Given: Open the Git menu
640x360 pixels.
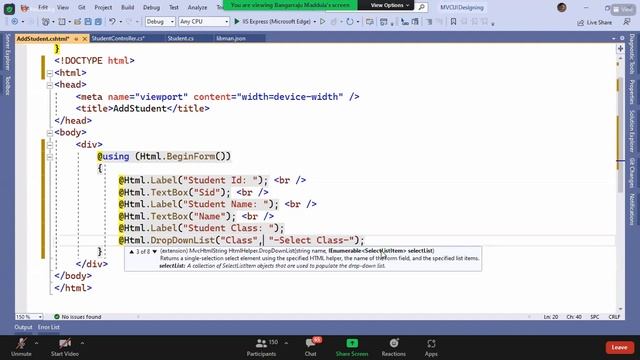Looking at the screenshot, I should pyautogui.click(x=82, y=7).
